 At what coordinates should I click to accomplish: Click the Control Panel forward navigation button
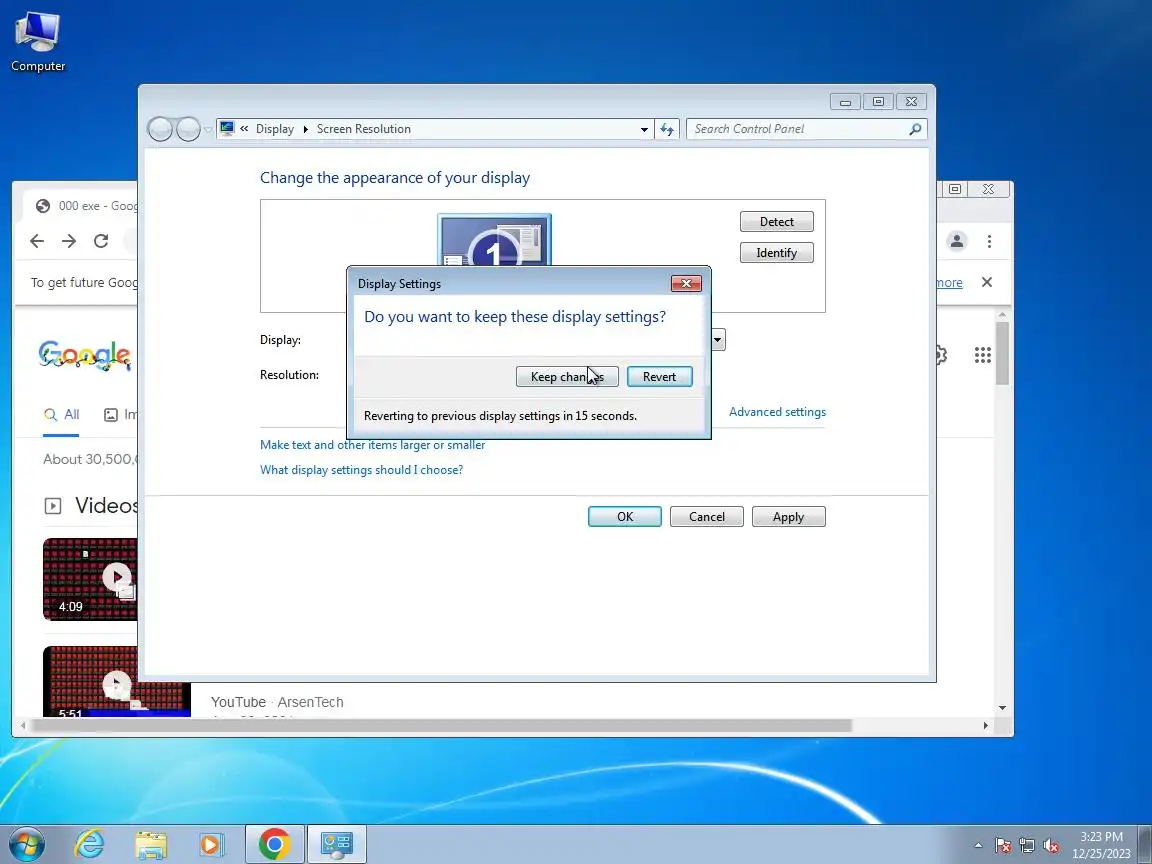click(189, 129)
